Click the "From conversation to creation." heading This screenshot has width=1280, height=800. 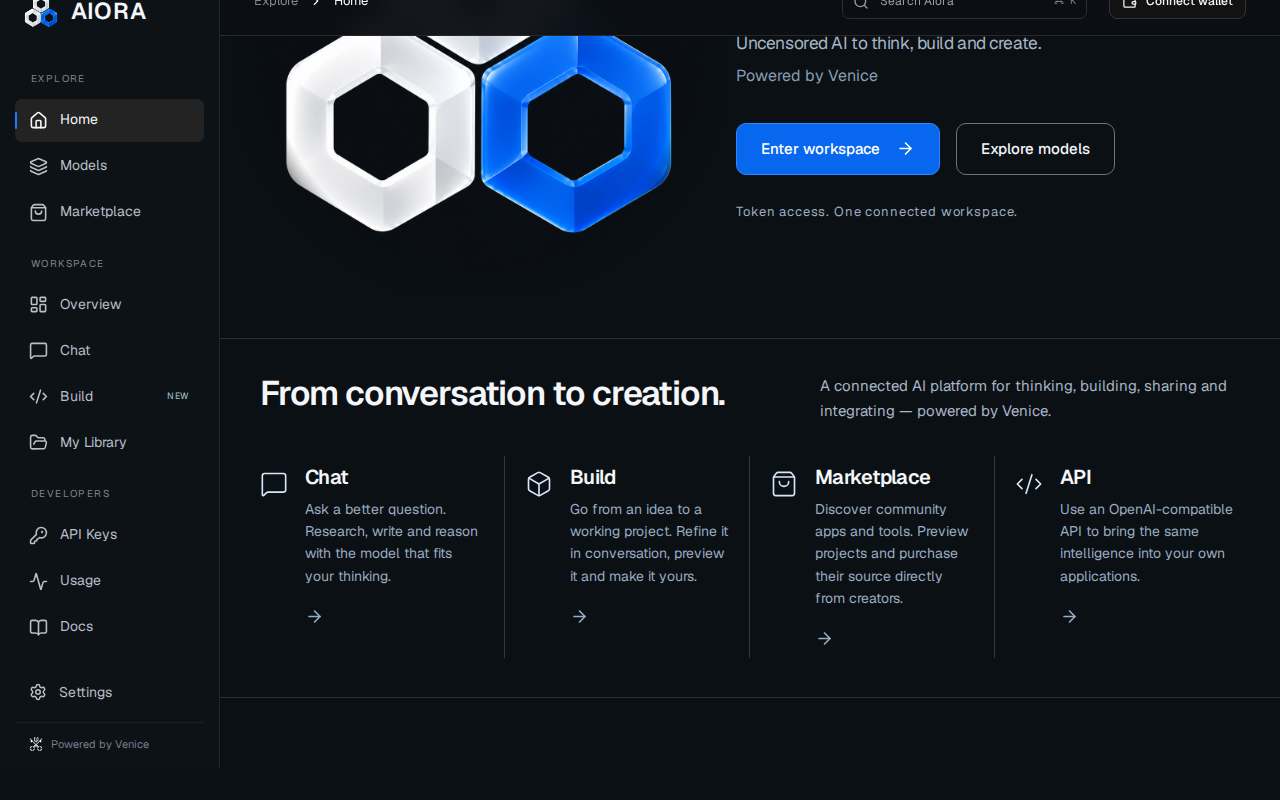point(493,394)
